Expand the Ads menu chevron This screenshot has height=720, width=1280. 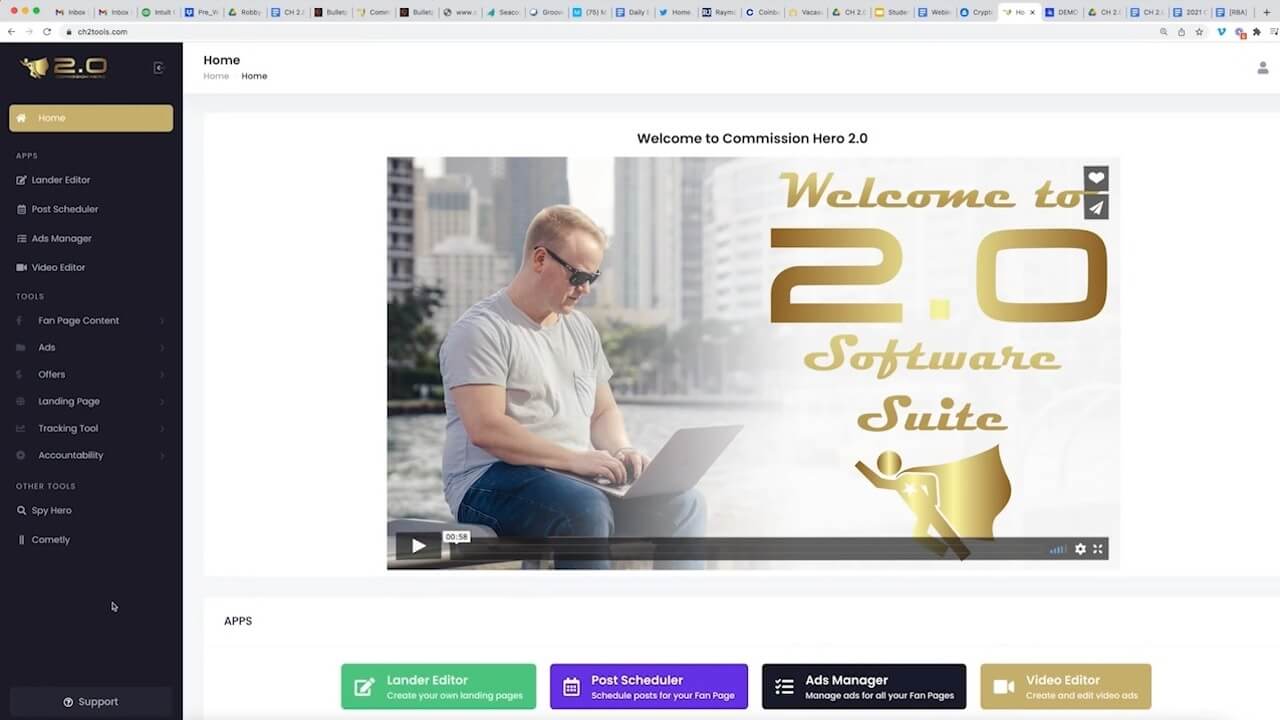click(x=162, y=348)
